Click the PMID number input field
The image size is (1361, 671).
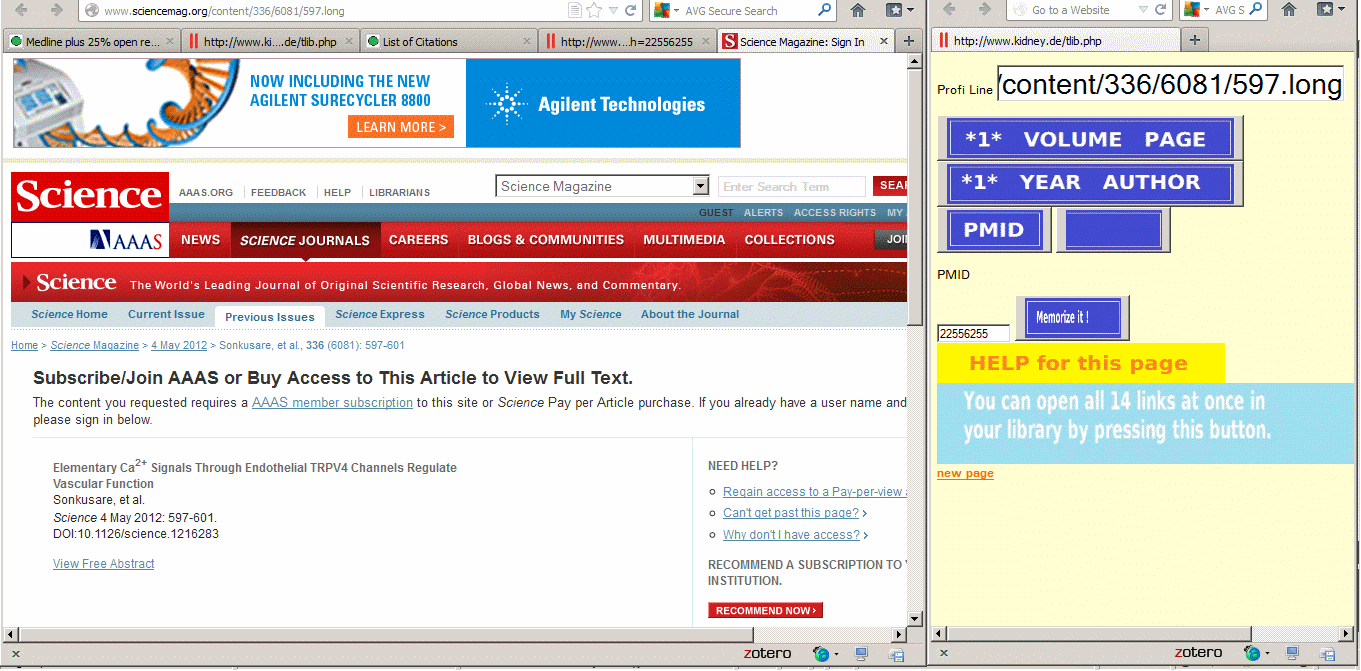point(973,334)
